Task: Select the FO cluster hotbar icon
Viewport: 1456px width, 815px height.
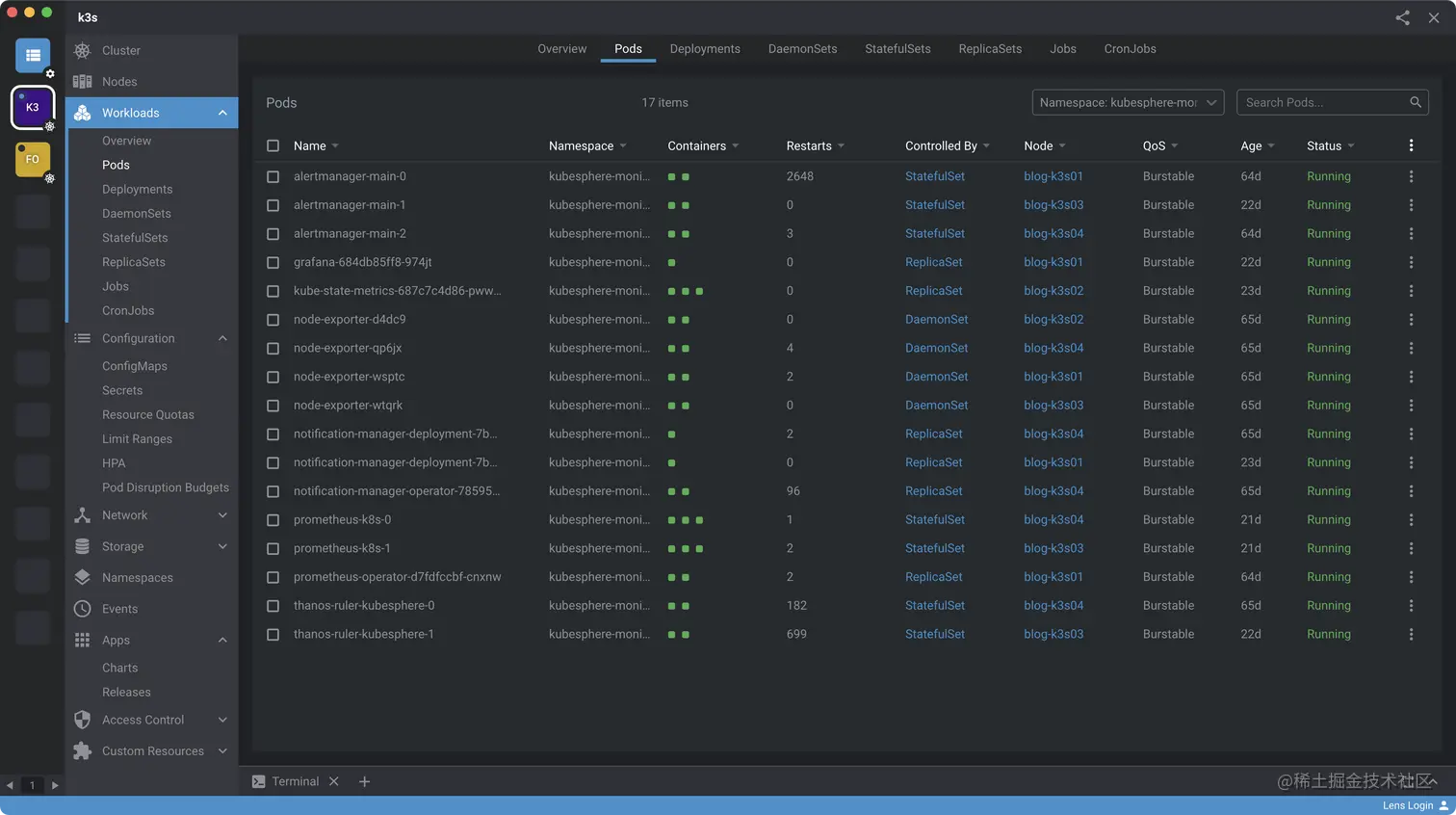Action: 33,159
